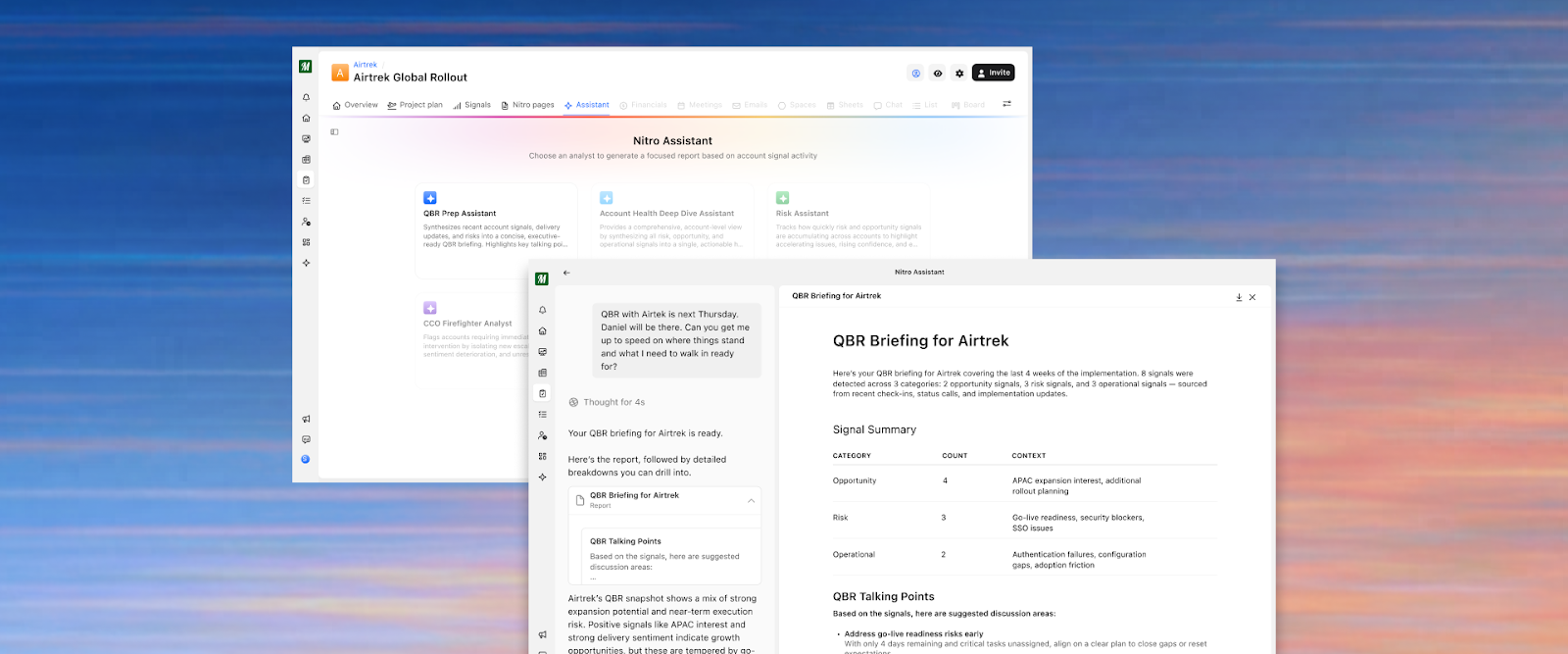The height and width of the screenshot is (654, 1568).
Task: Open the Nitro pages tab
Action: 527,105
